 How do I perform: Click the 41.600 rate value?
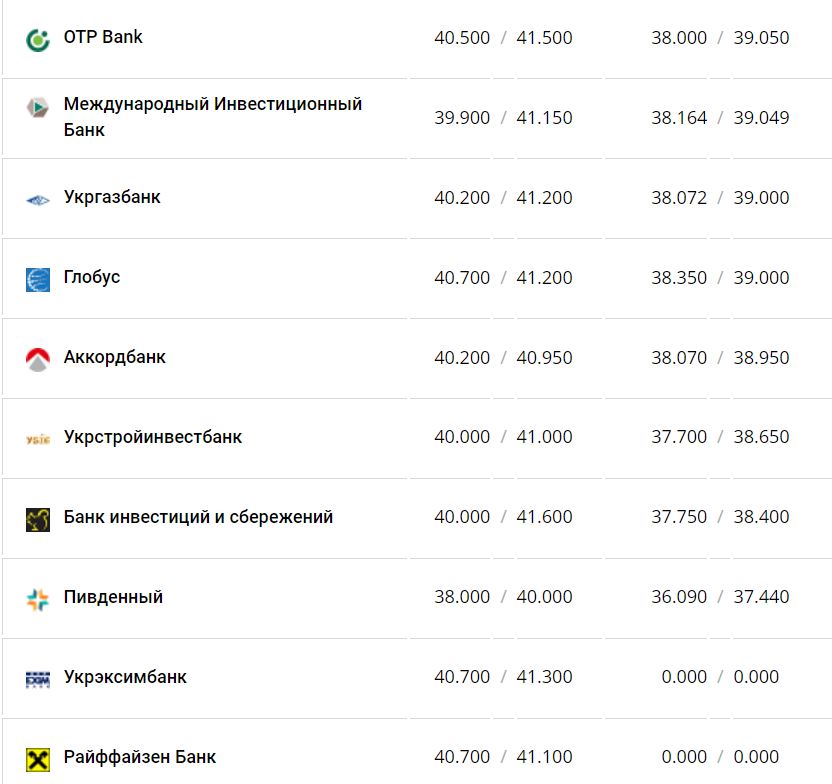544,517
